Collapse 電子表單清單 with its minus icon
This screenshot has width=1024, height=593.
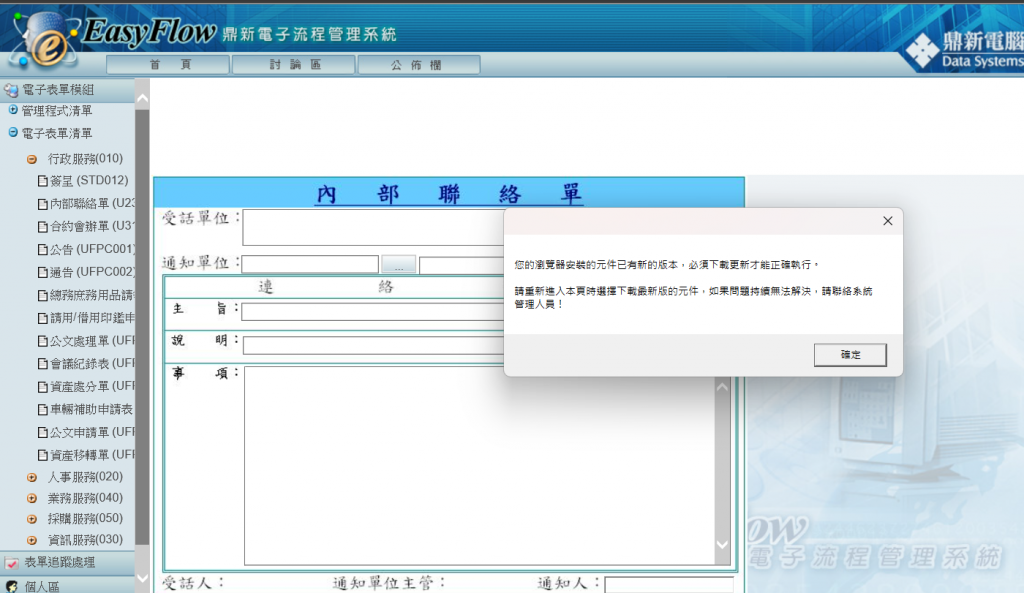coord(12,133)
